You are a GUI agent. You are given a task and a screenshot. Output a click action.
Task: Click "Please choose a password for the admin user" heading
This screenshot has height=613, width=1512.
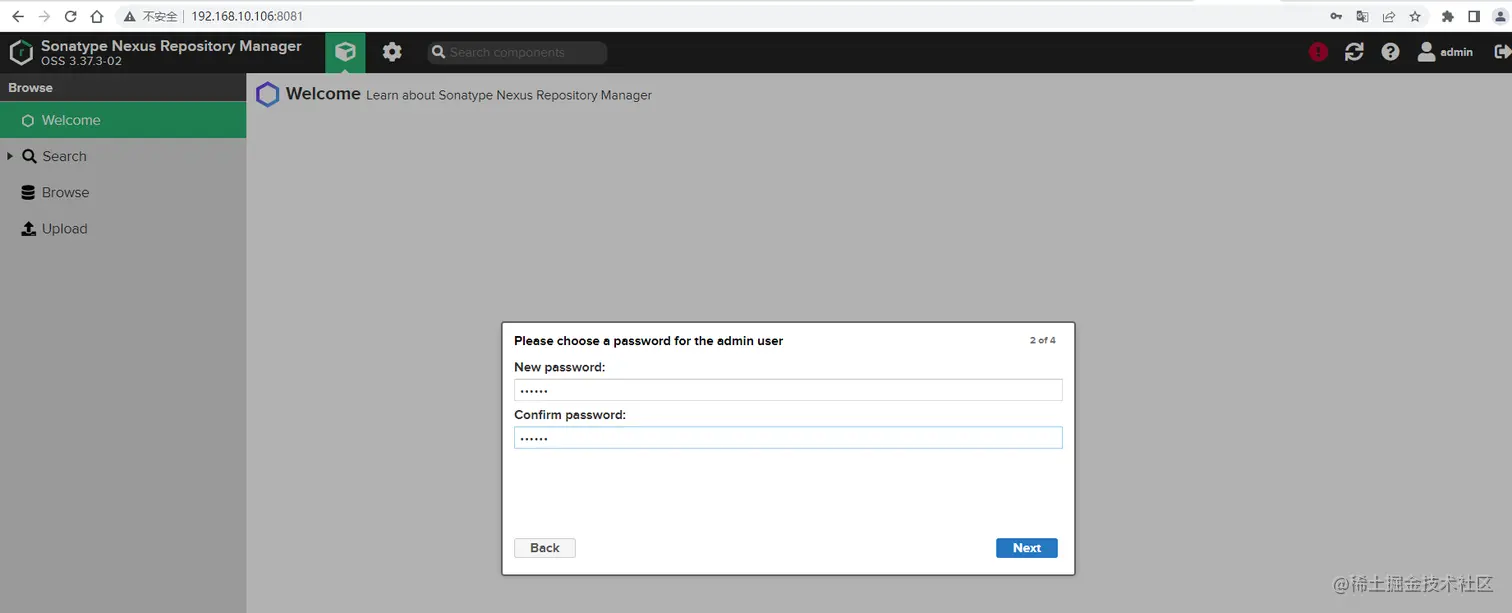(648, 341)
